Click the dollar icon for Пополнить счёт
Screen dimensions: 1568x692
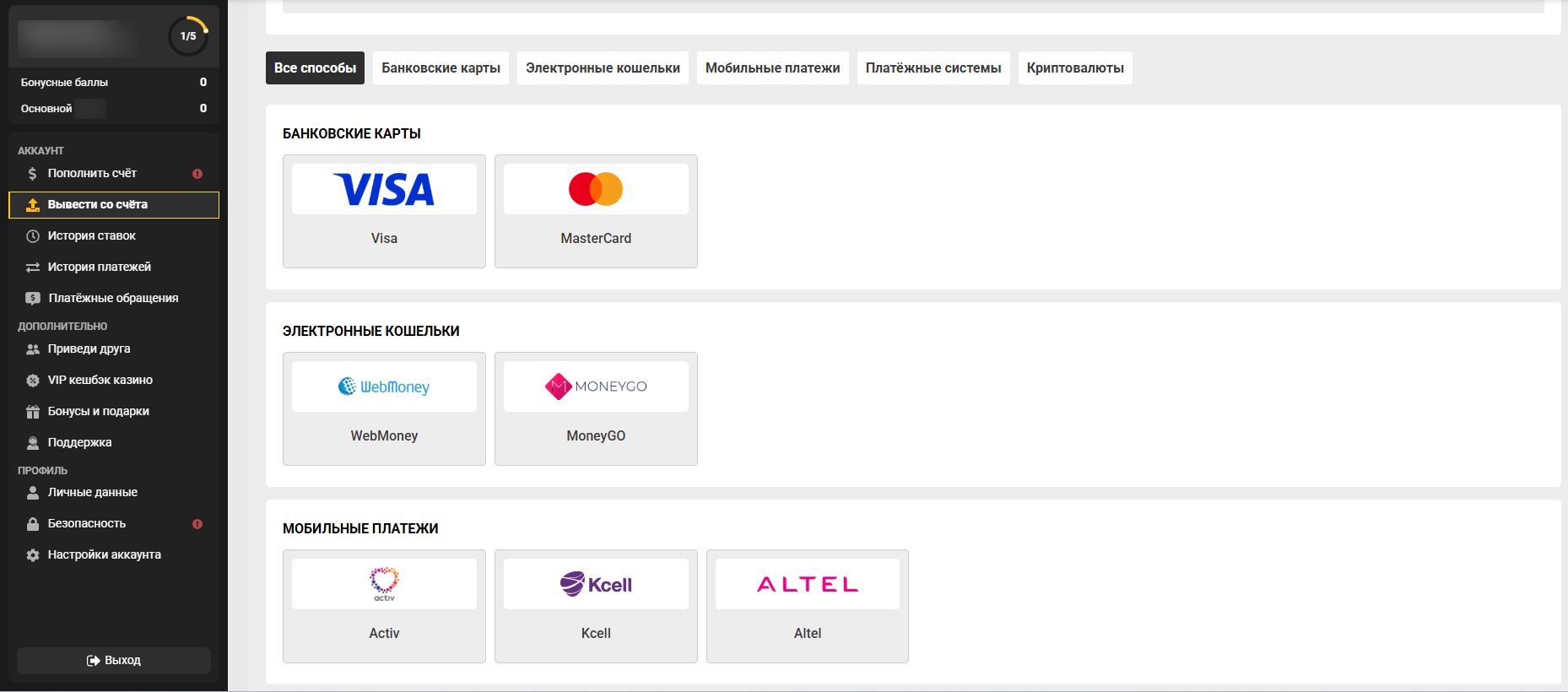[32, 174]
